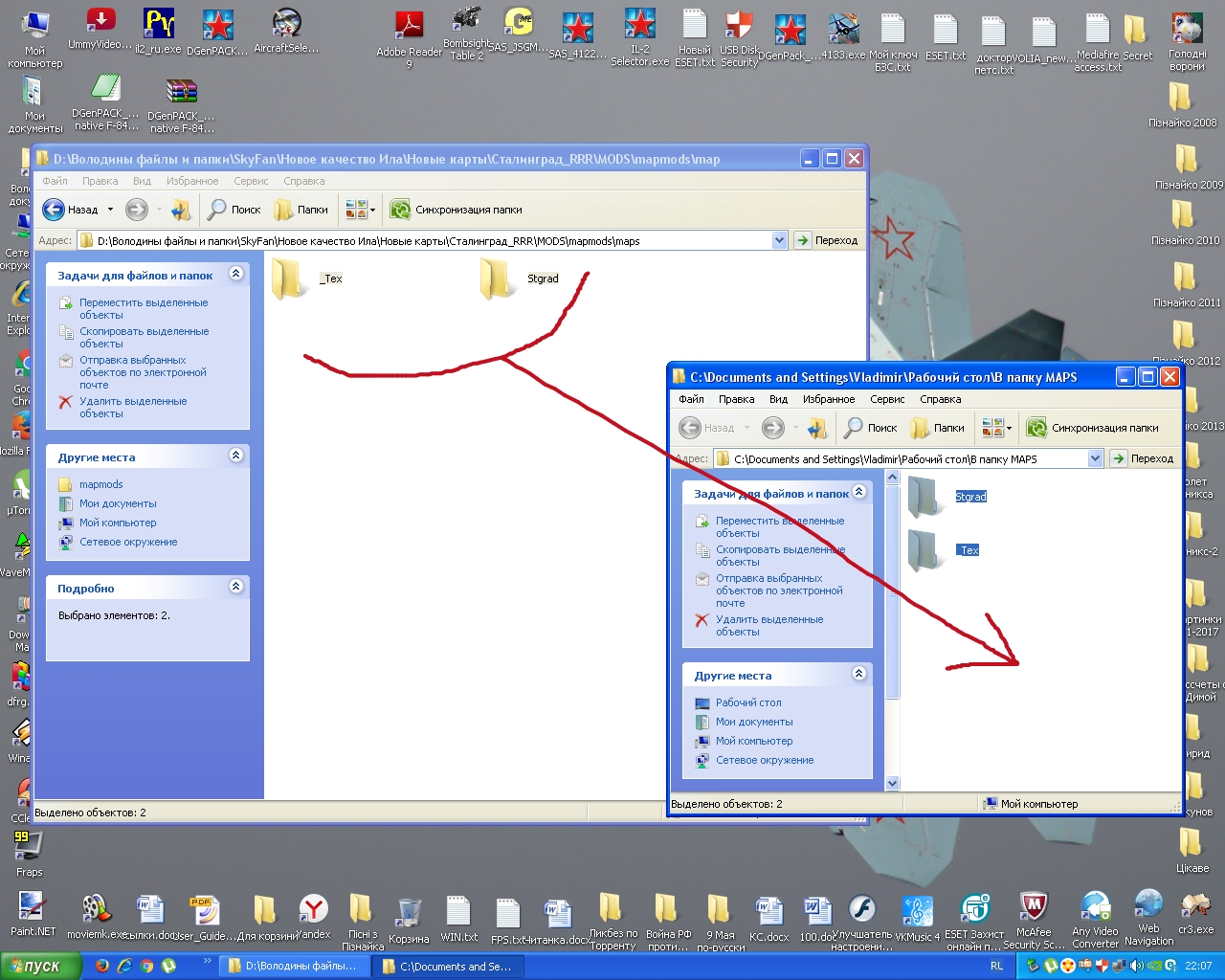The width and height of the screenshot is (1225, 980).
Task: Select the Adobe Reader 9 desktop icon
Action: pyautogui.click(x=409, y=38)
